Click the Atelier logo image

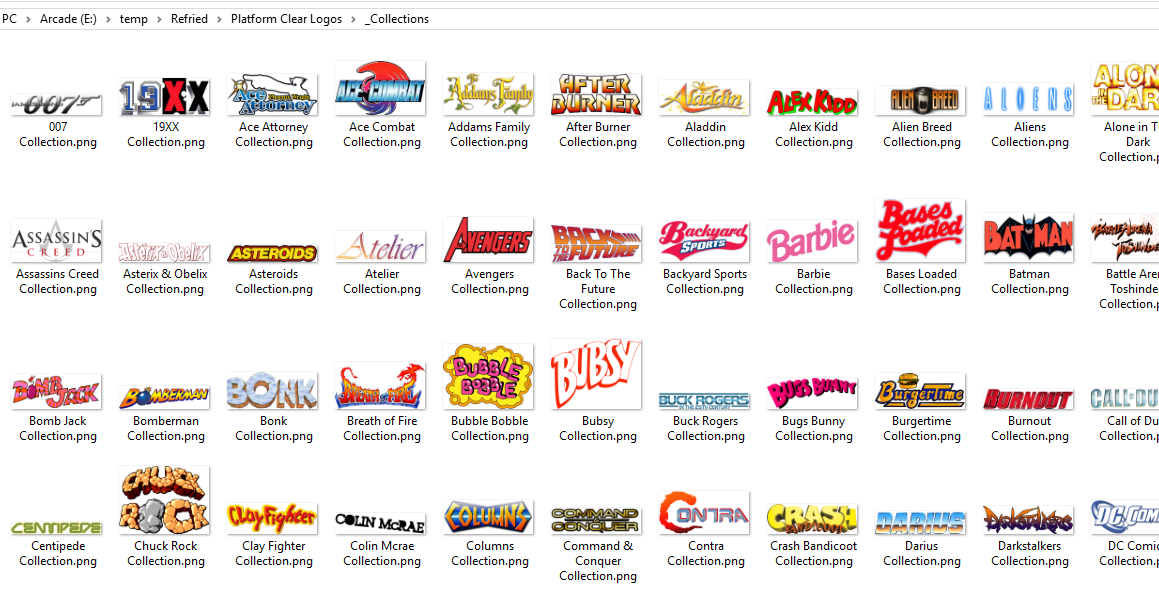pyautogui.click(x=380, y=246)
